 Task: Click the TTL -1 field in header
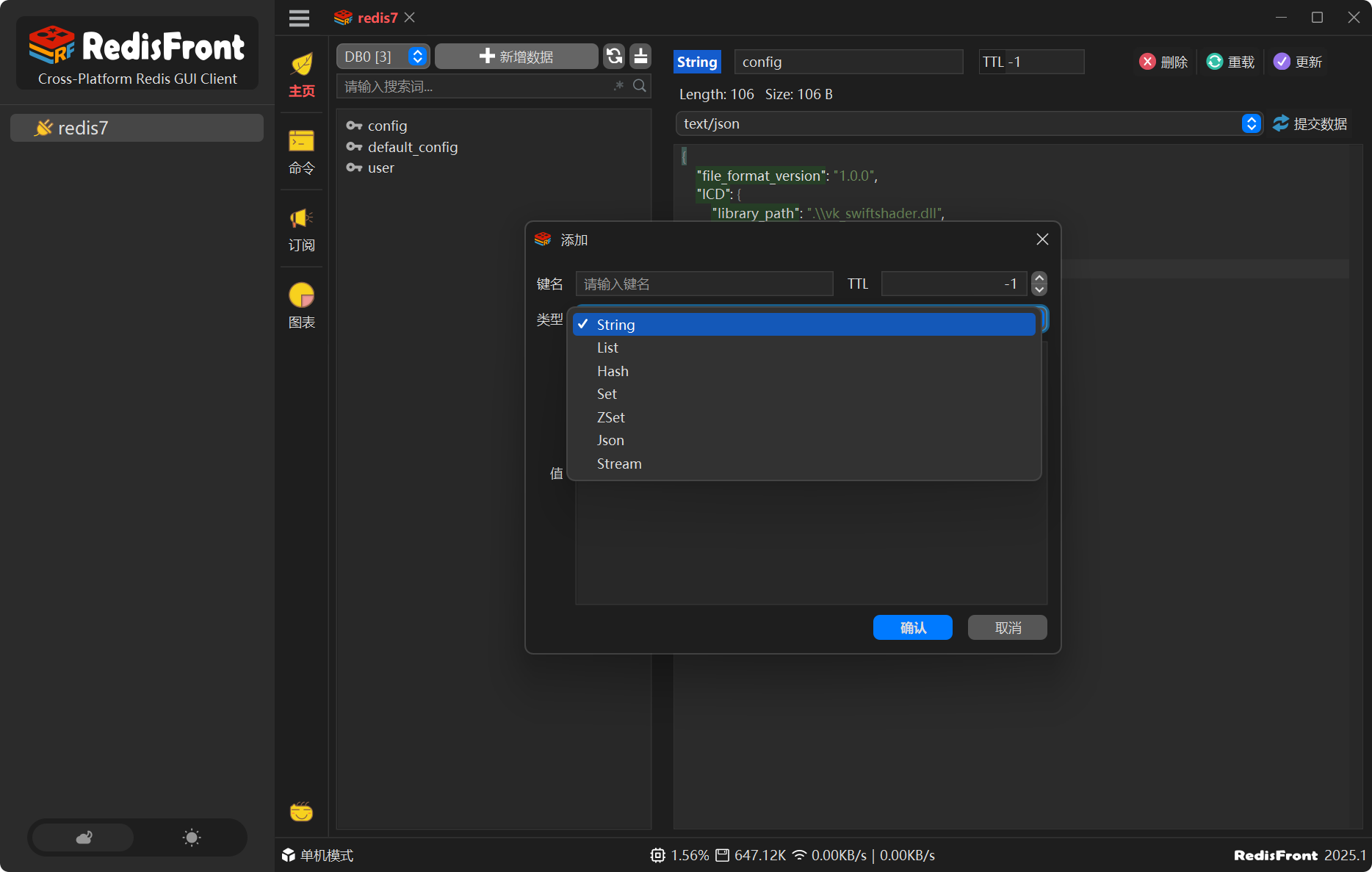tap(1031, 62)
